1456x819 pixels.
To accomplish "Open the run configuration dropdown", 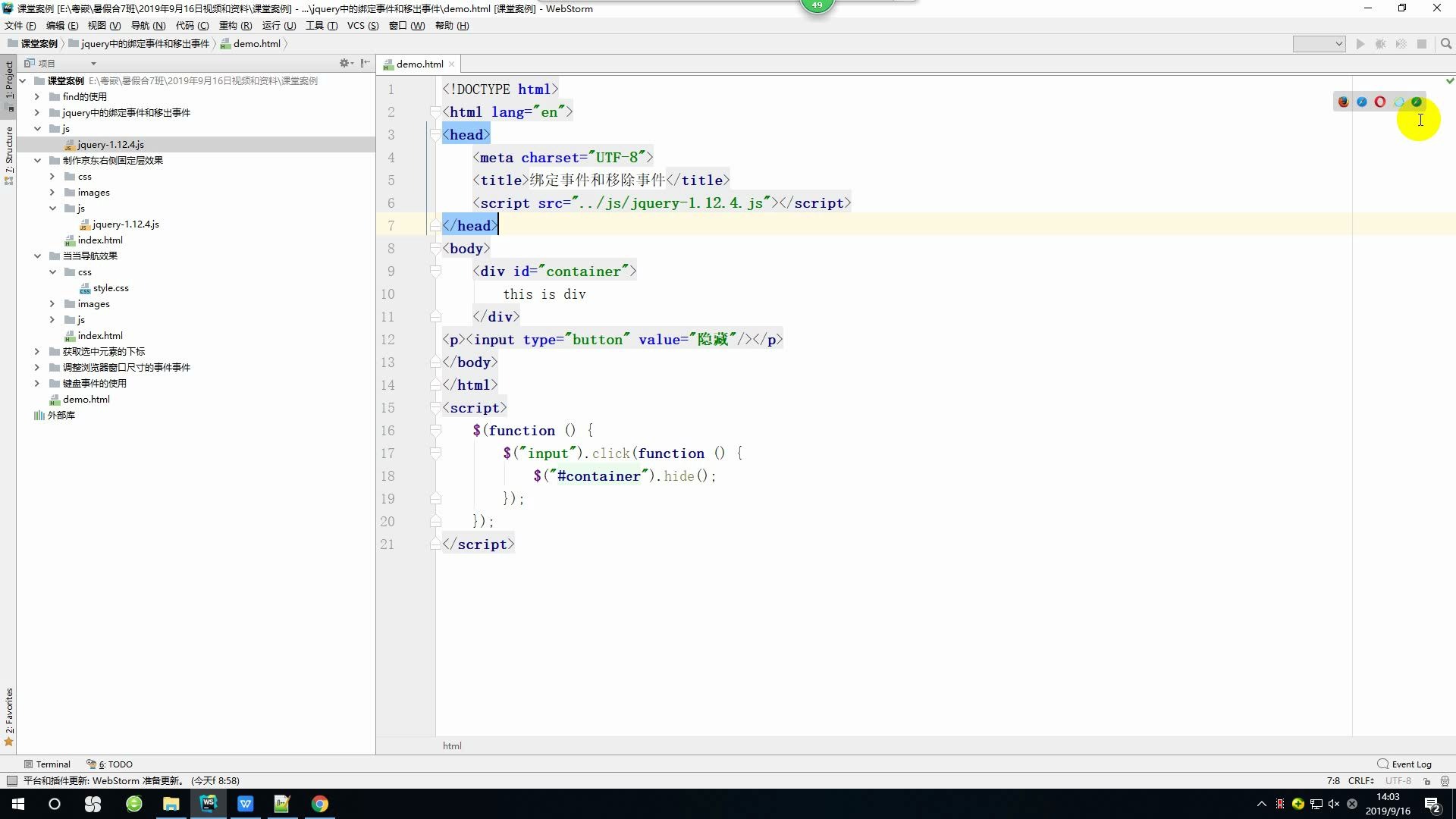I will (1319, 44).
